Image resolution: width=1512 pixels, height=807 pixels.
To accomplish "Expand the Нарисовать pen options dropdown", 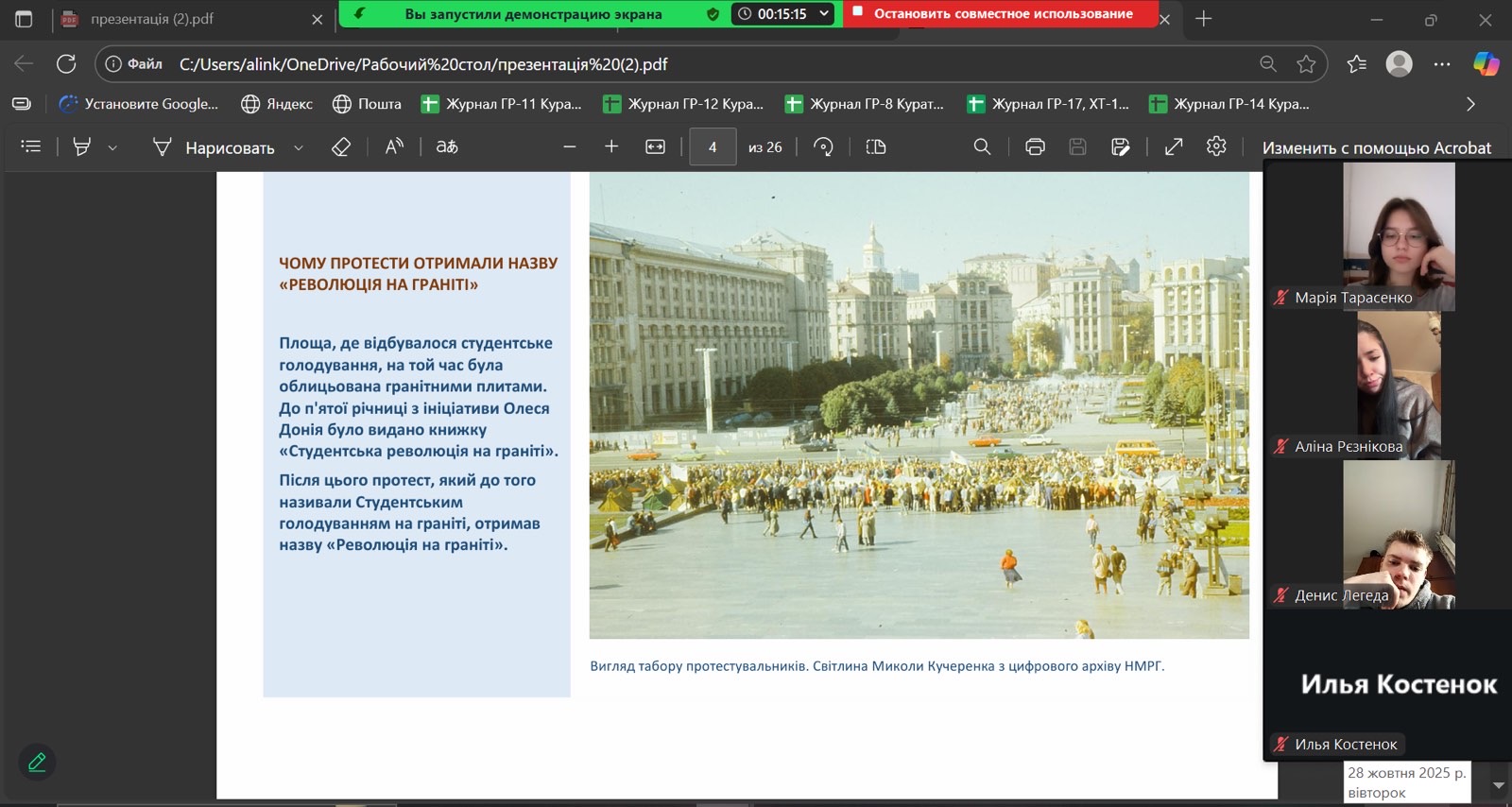I will click(299, 147).
